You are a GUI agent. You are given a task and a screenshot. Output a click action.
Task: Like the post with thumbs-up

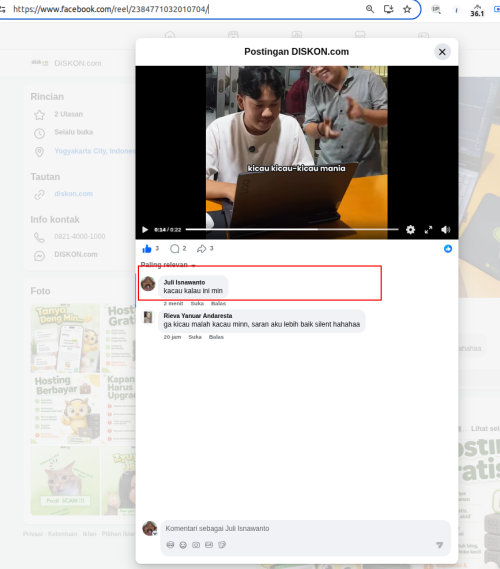point(147,249)
